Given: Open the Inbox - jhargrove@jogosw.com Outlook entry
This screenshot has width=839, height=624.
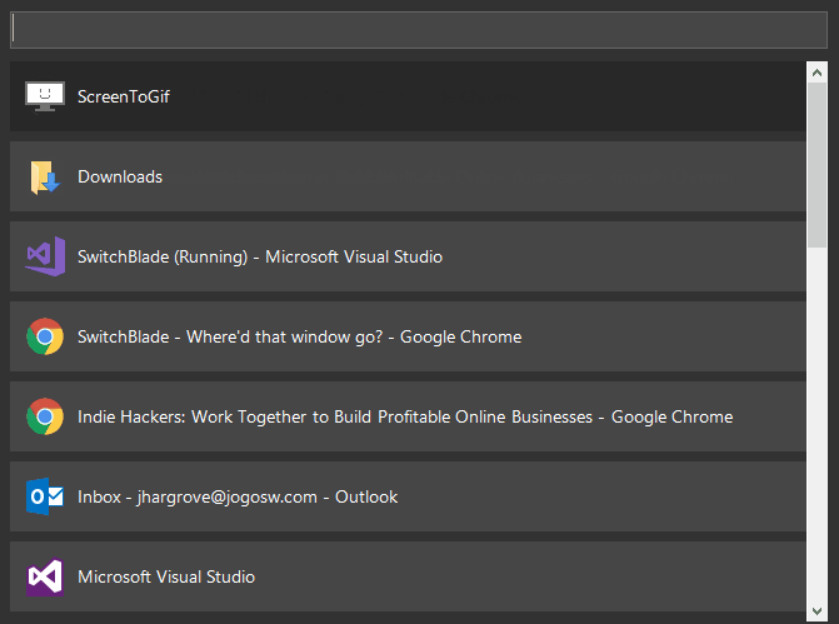Looking at the screenshot, I should pos(237,497).
